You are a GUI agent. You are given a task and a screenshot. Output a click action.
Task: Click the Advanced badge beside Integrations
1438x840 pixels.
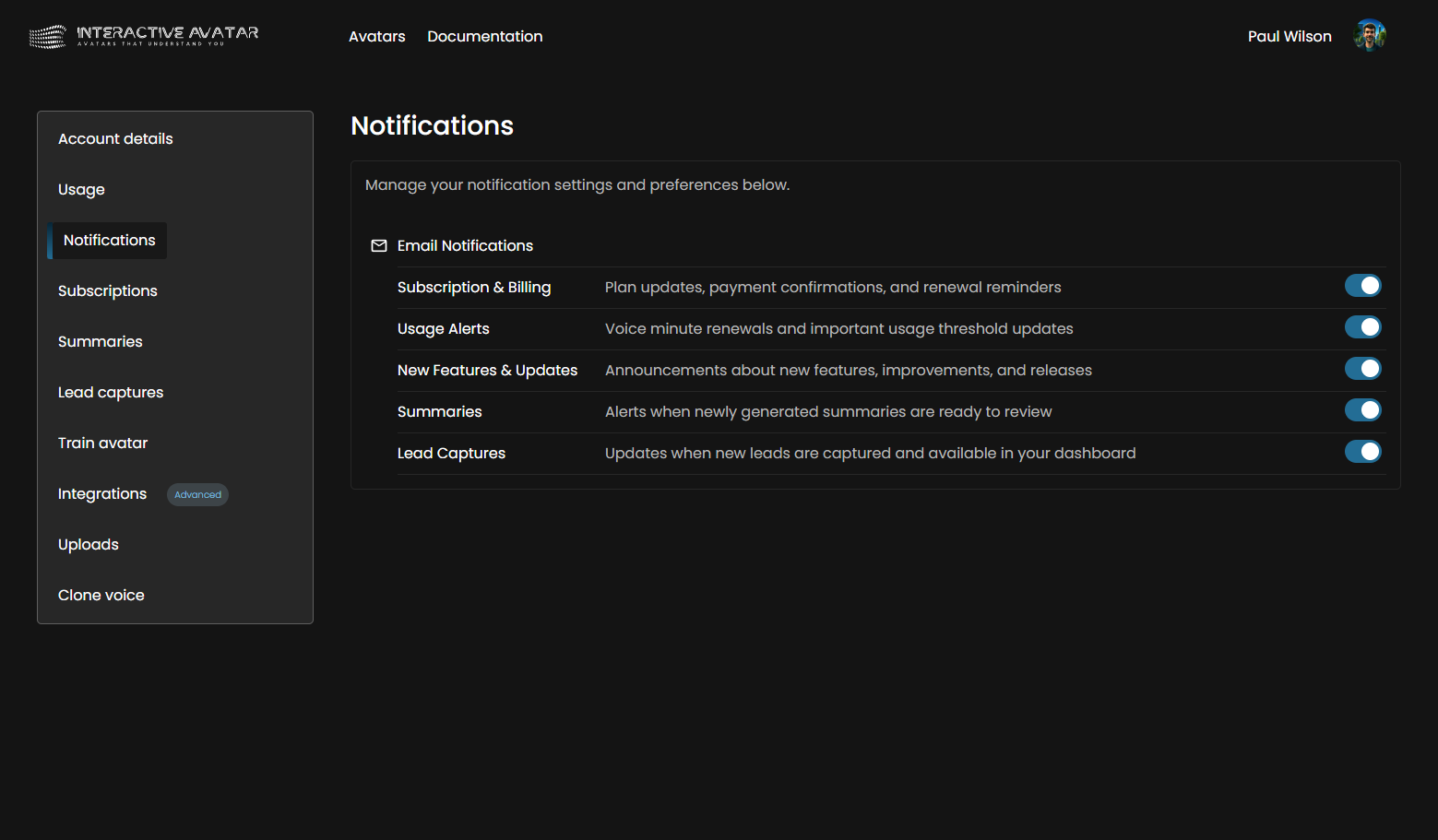197,495
